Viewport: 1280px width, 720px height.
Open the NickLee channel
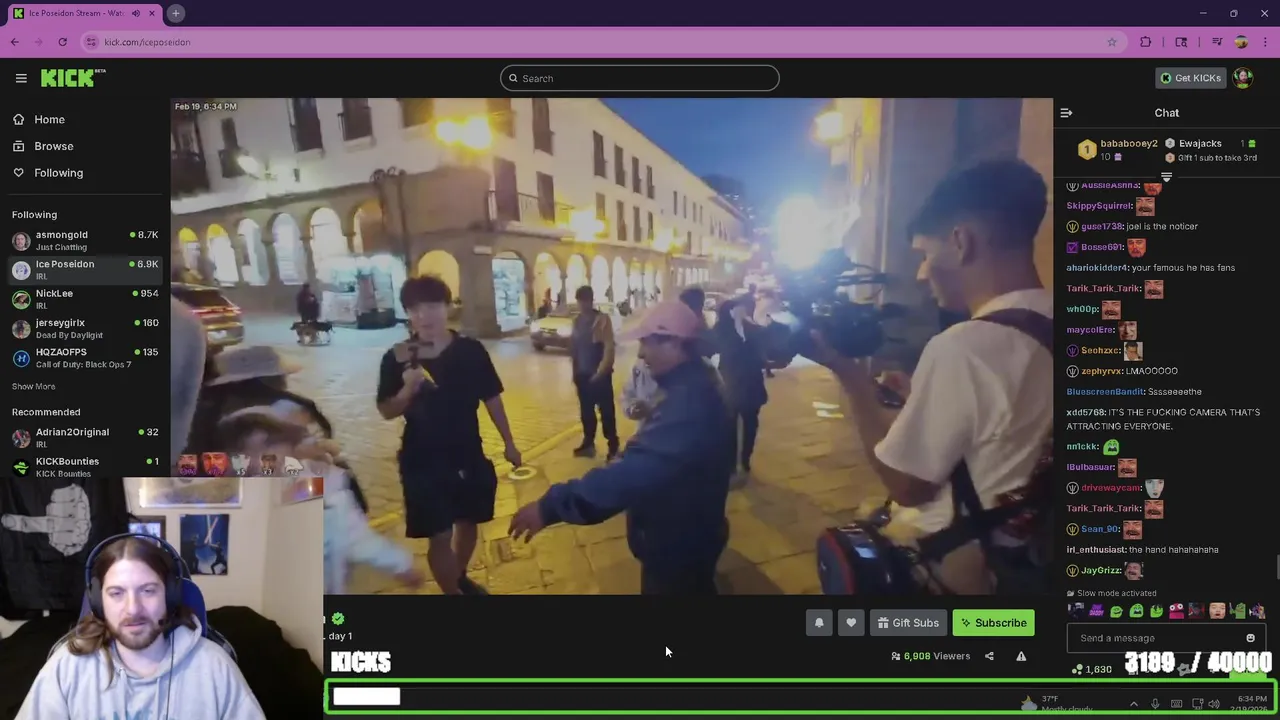(x=85, y=299)
